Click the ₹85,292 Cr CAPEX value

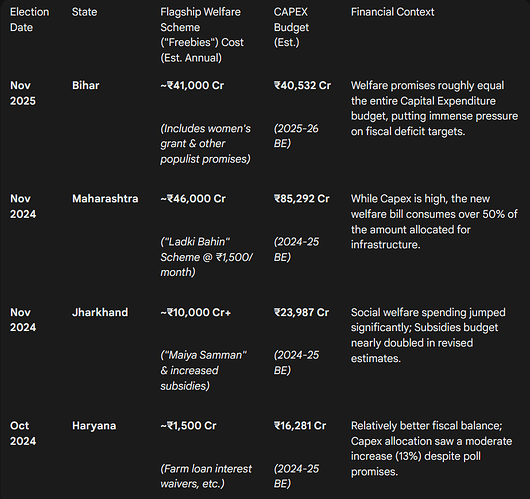click(302, 199)
